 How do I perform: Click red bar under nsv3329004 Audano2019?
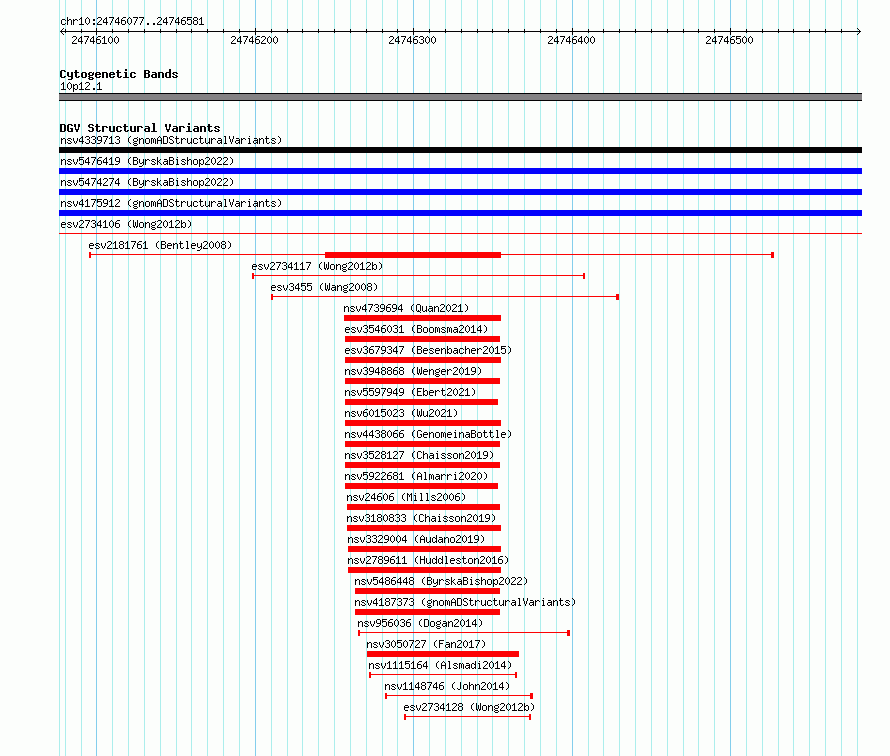(425, 549)
